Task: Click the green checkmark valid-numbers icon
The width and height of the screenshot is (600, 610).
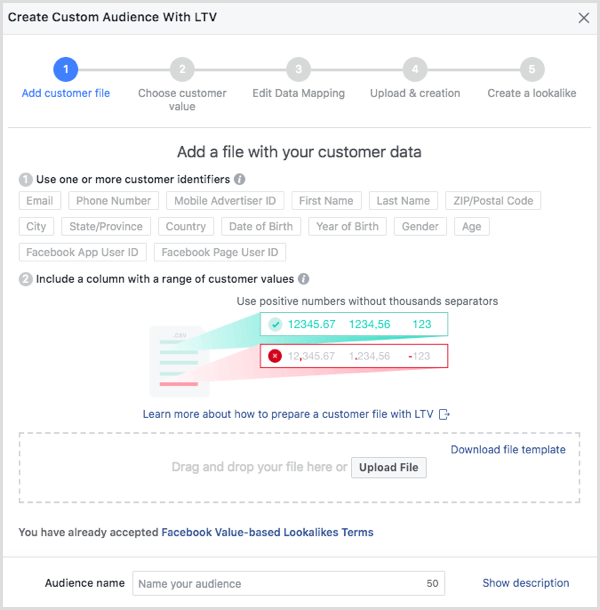Action: pyautogui.click(x=275, y=324)
